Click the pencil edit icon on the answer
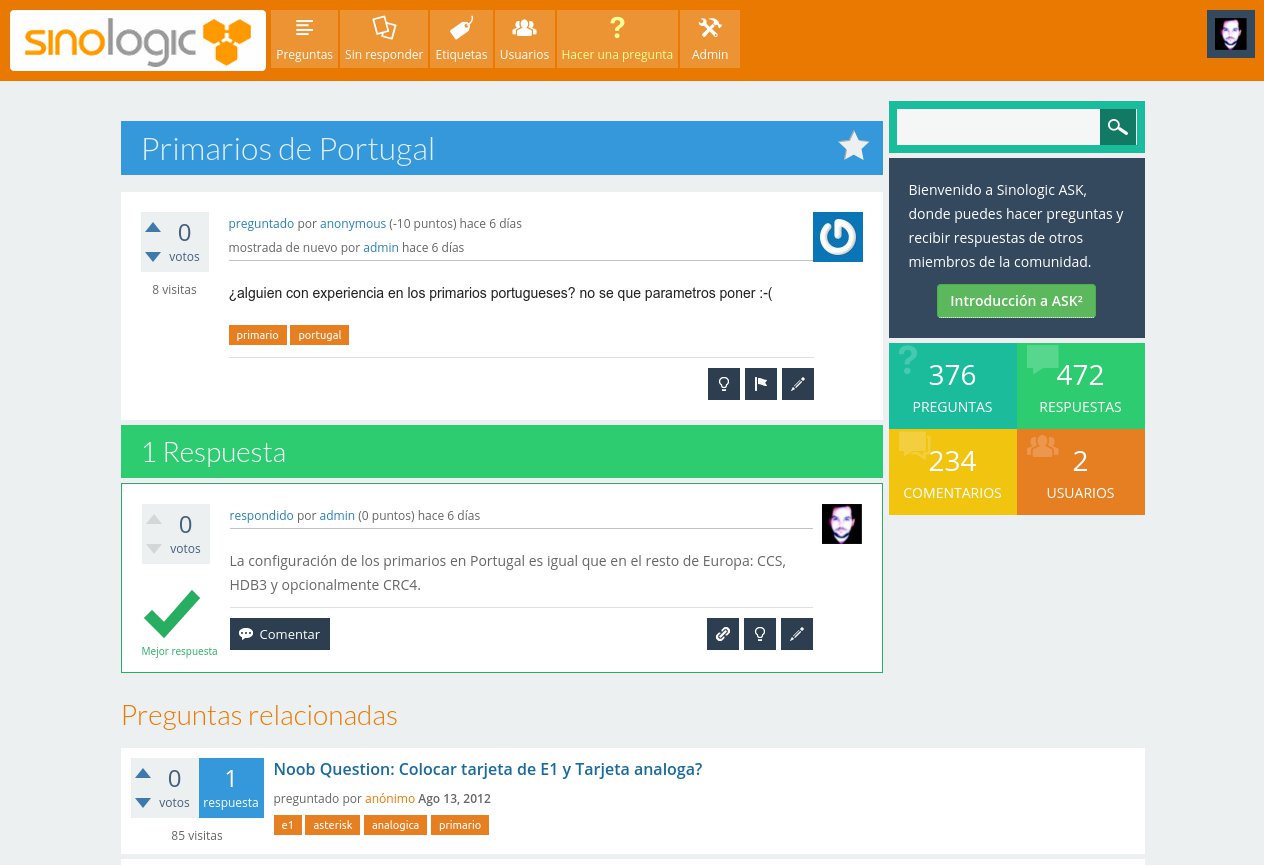The width and height of the screenshot is (1264, 865). click(x=796, y=634)
